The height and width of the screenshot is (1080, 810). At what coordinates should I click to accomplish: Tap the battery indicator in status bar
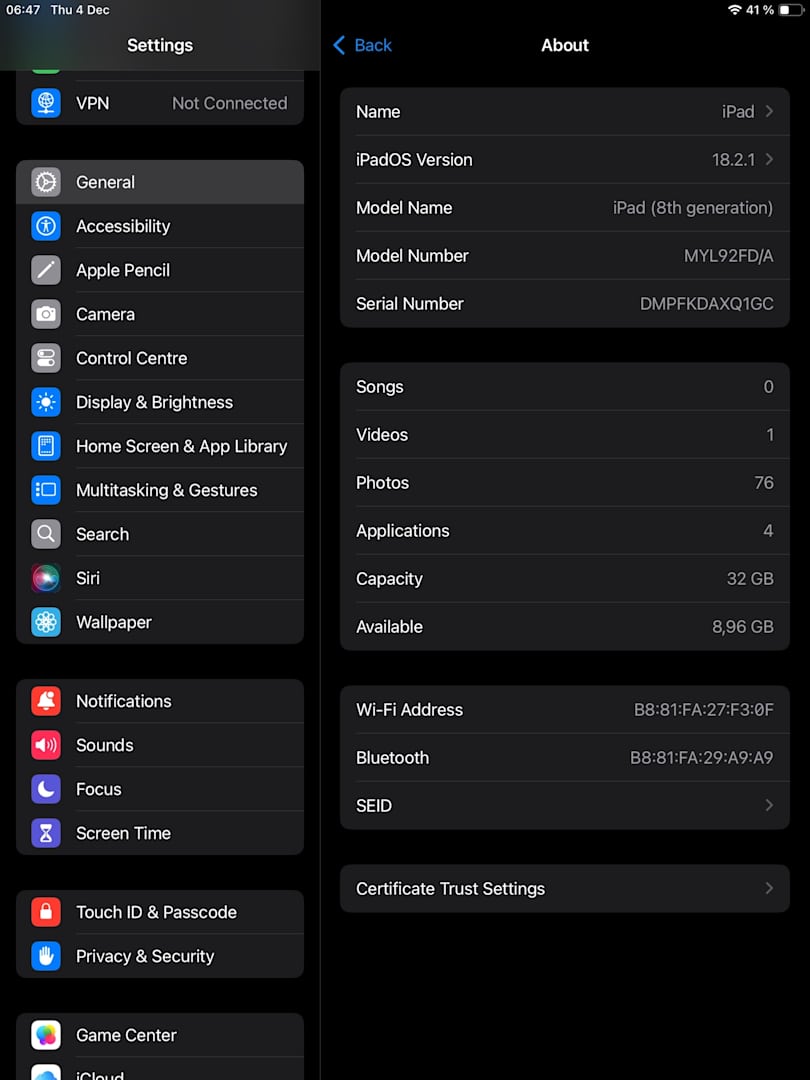pos(789,10)
